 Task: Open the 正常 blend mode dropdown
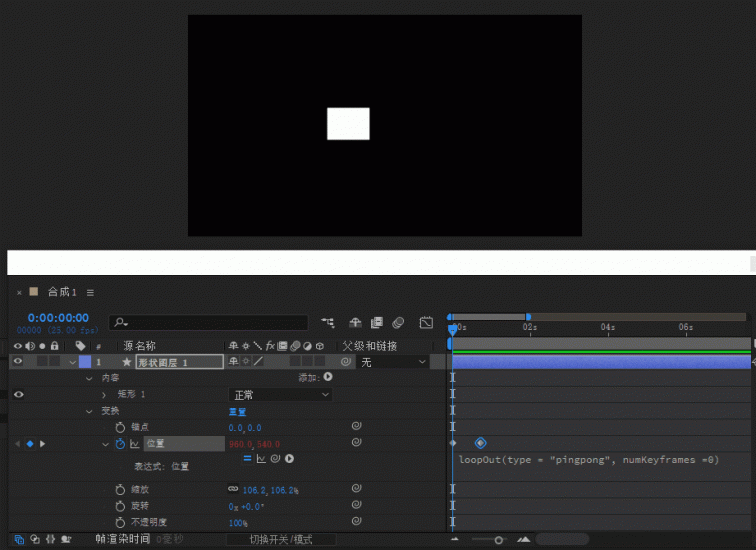point(280,395)
